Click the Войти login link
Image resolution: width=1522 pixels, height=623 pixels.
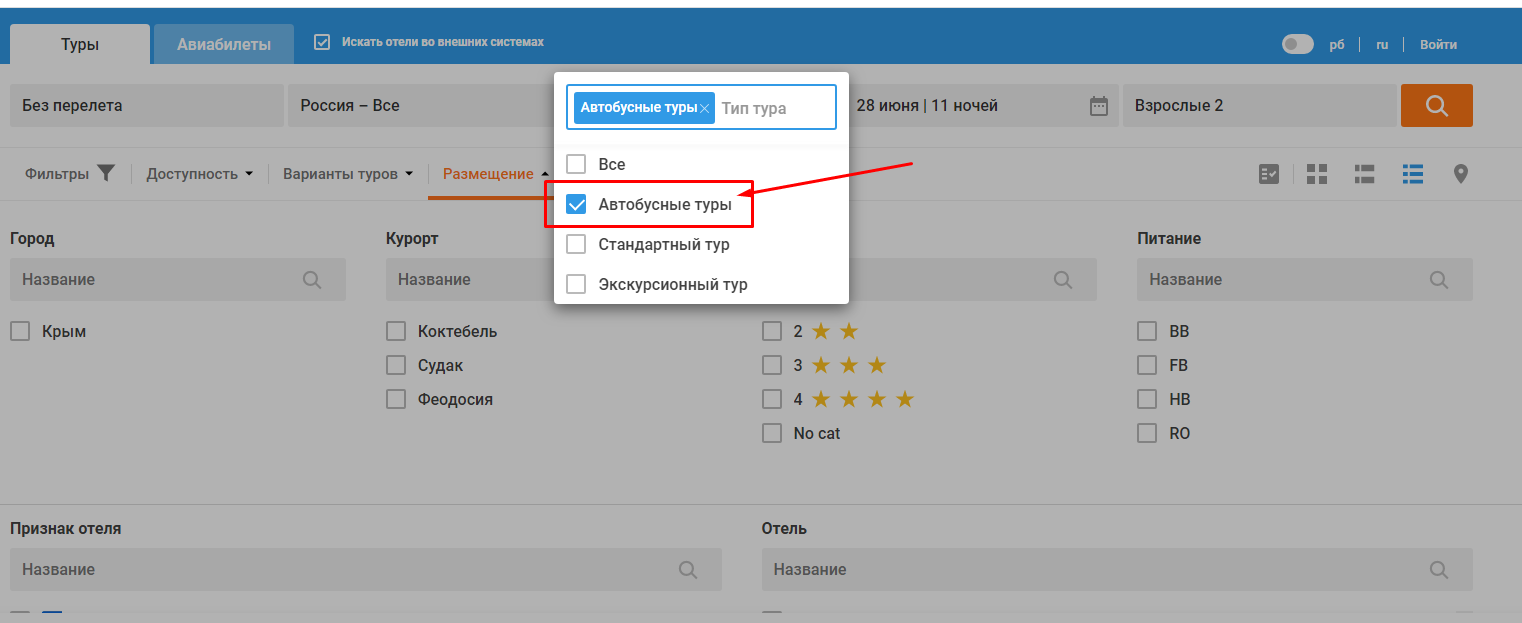1438,45
